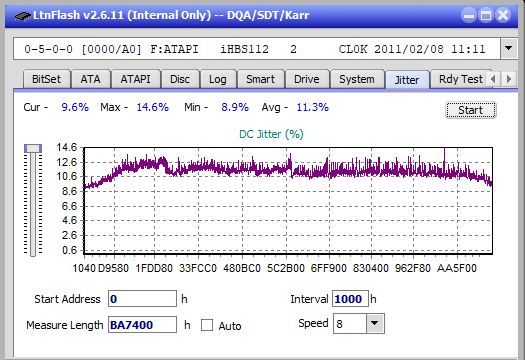Click the Max value 14.6%
The width and height of the screenshot is (525, 360).
(x=152, y=107)
